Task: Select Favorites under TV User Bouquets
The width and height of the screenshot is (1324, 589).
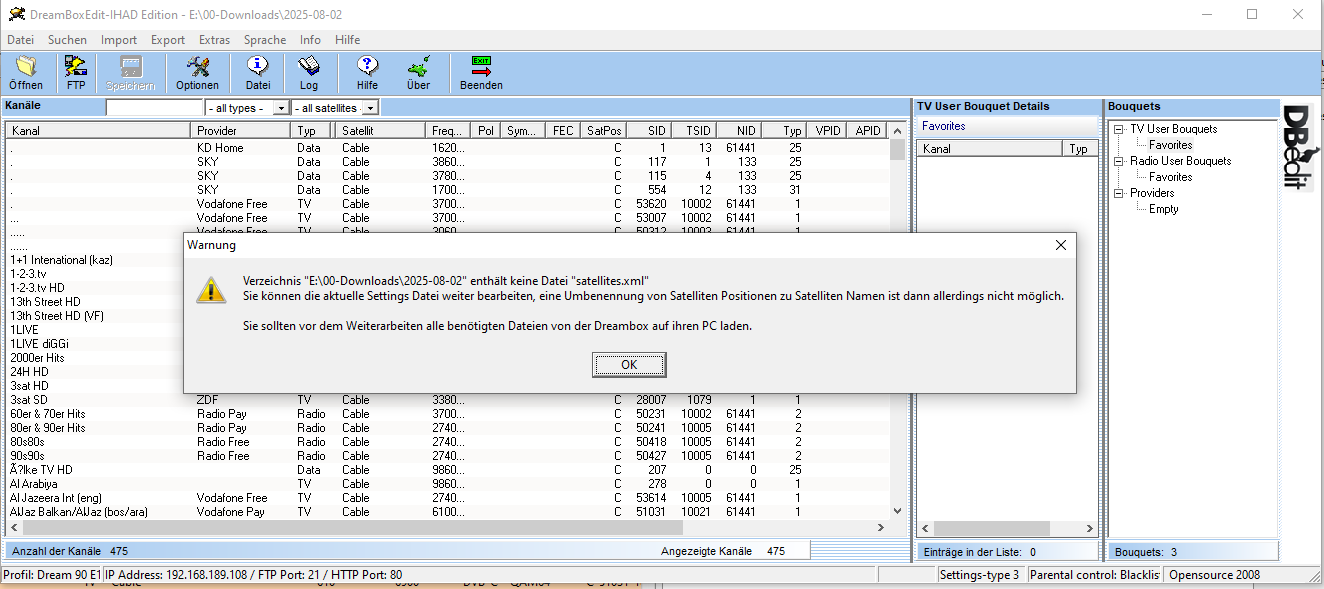Action: point(1170,145)
